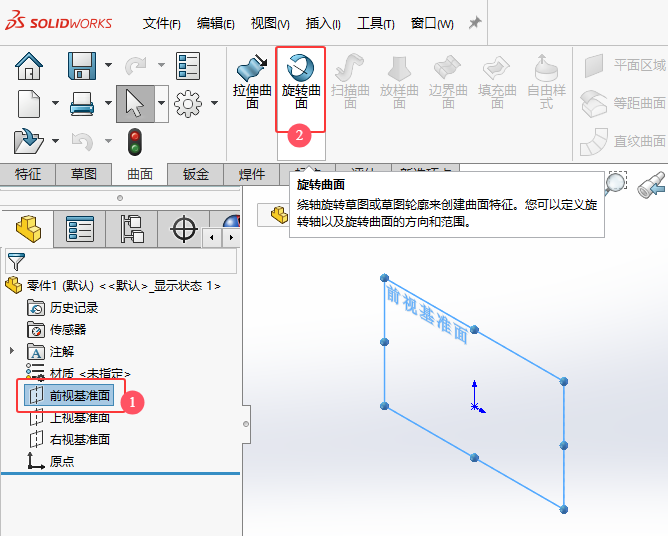668x536 pixels.
Task: Click the Zoom to Area magnifier icon
Action: 616,184
